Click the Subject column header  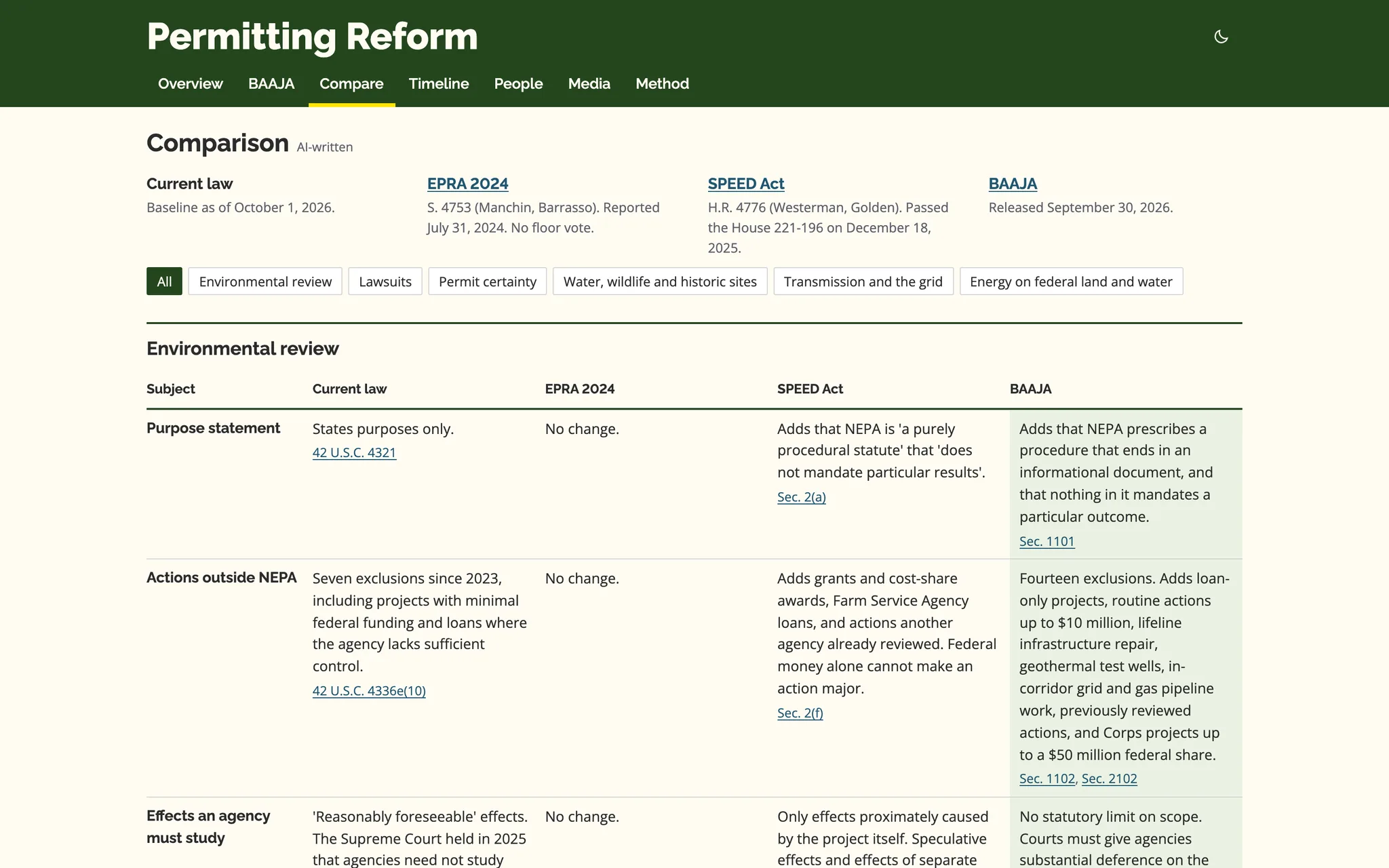point(170,389)
